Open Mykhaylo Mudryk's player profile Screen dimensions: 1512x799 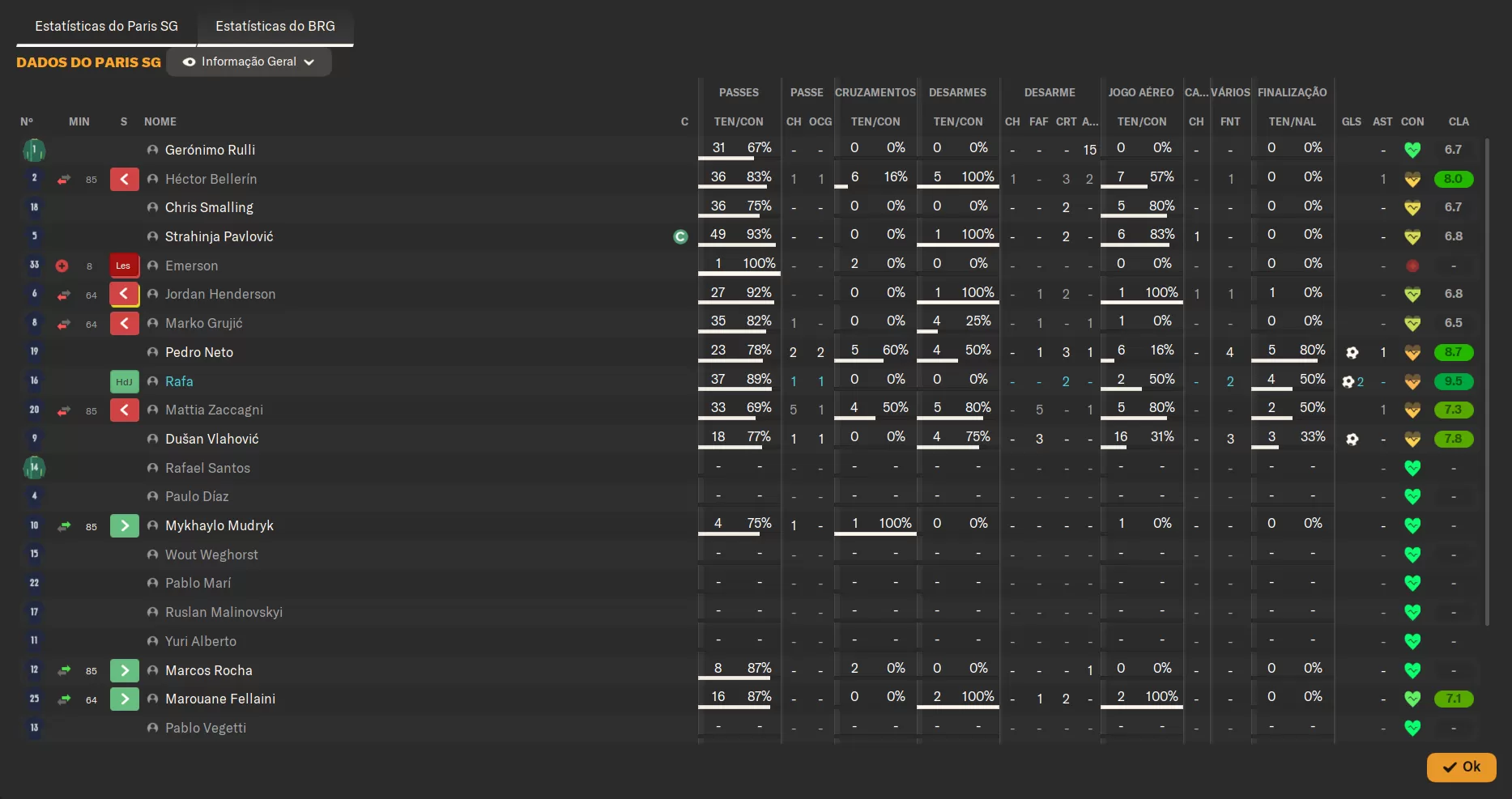coord(219,525)
